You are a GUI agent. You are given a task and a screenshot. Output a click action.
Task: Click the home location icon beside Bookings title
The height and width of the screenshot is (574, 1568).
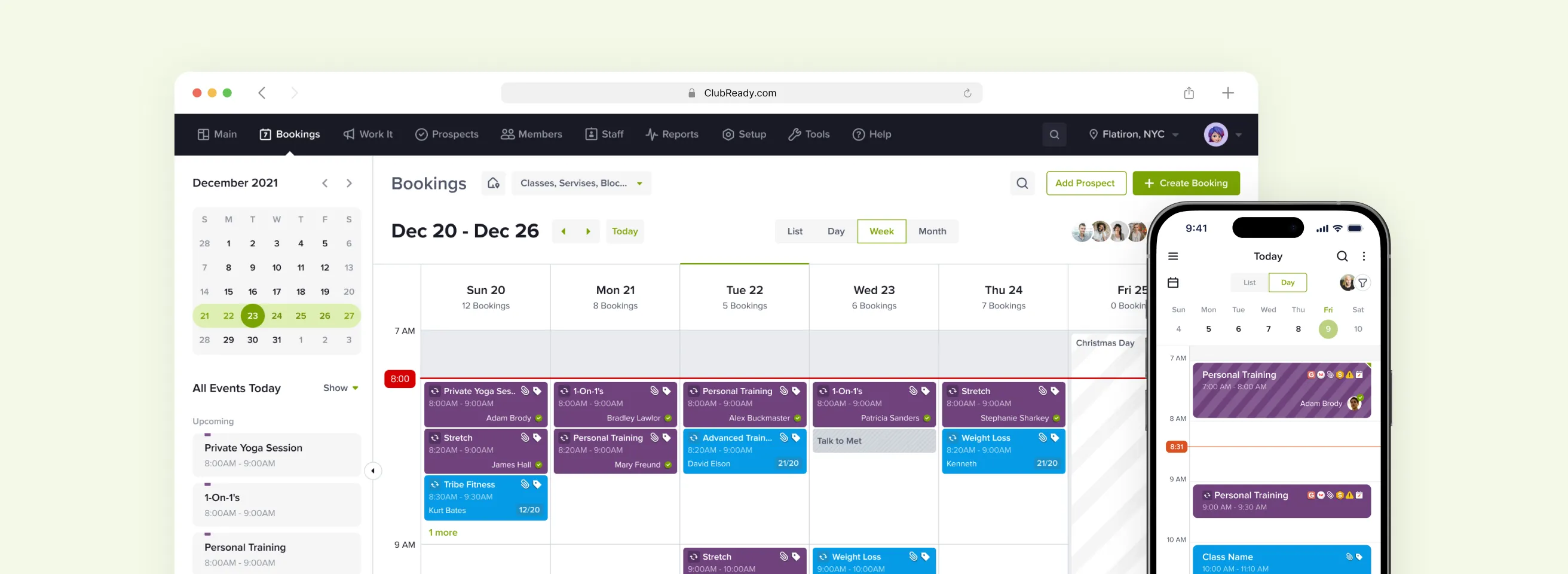click(x=493, y=183)
